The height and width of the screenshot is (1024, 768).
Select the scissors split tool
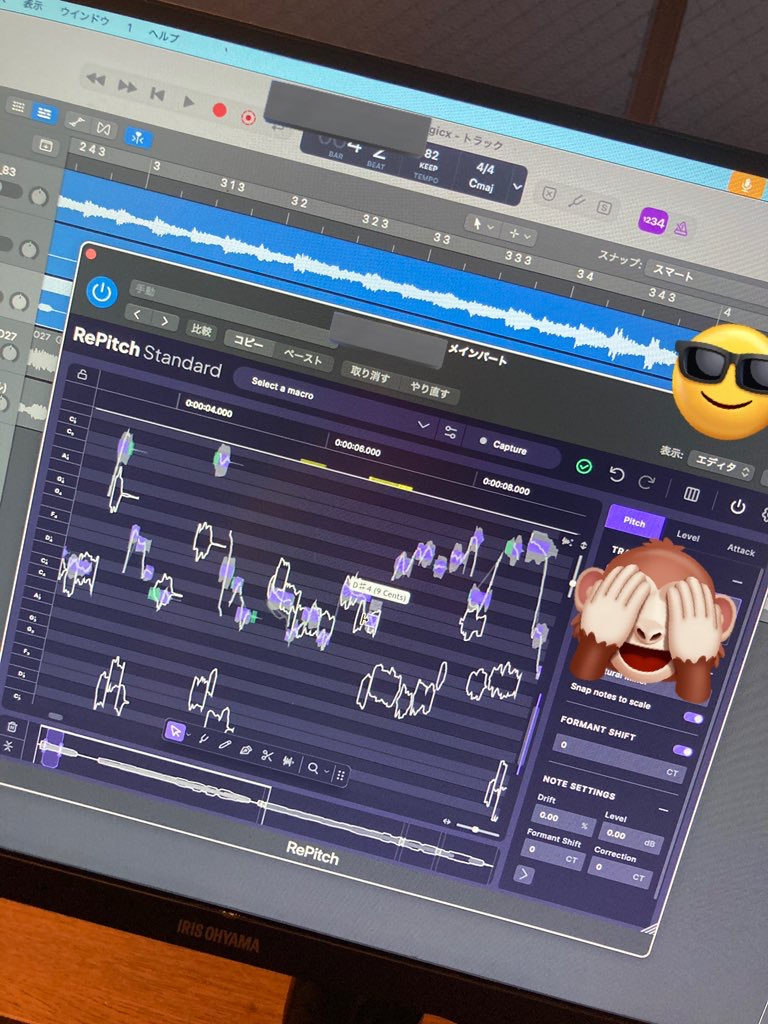click(267, 755)
